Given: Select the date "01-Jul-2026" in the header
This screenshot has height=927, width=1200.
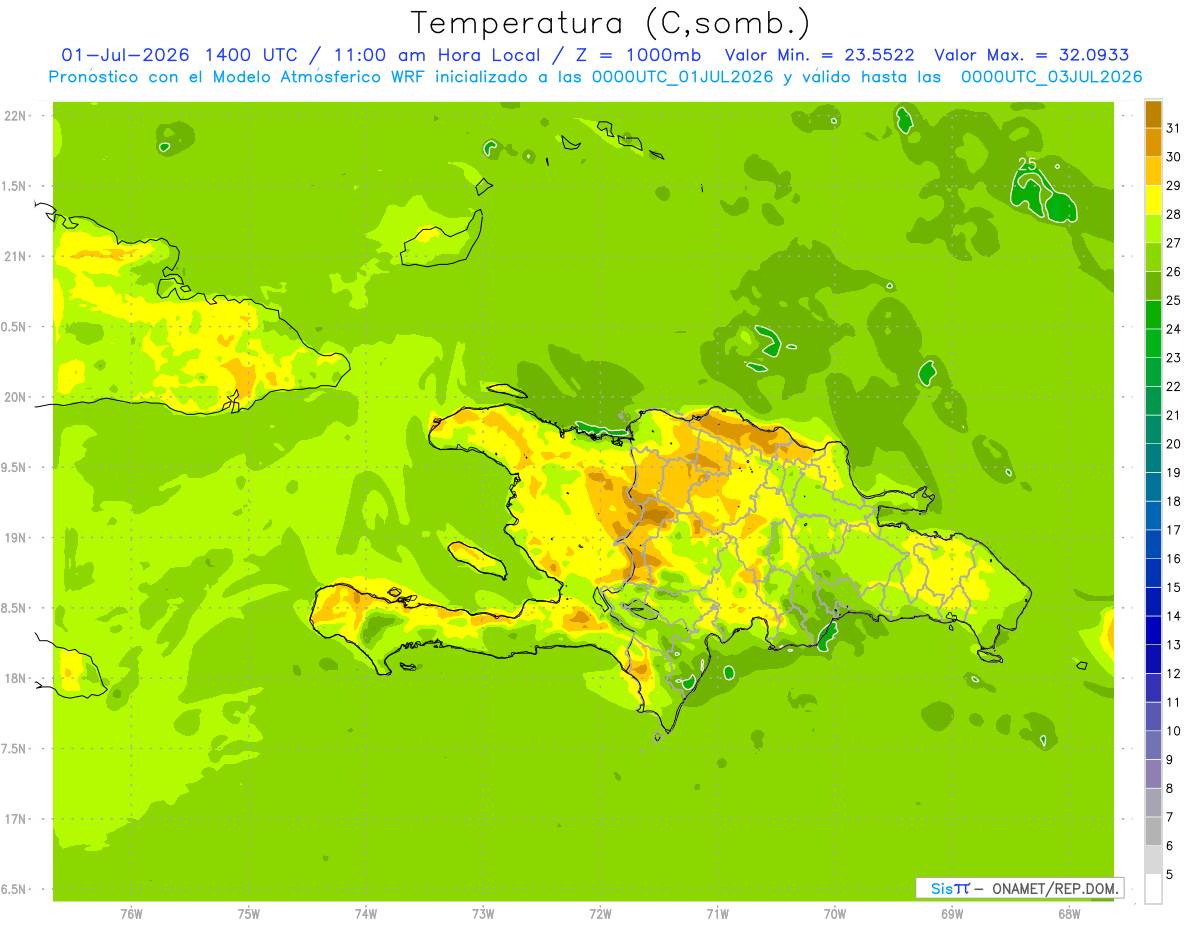Looking at the screenshot, I should coord(128,55).
